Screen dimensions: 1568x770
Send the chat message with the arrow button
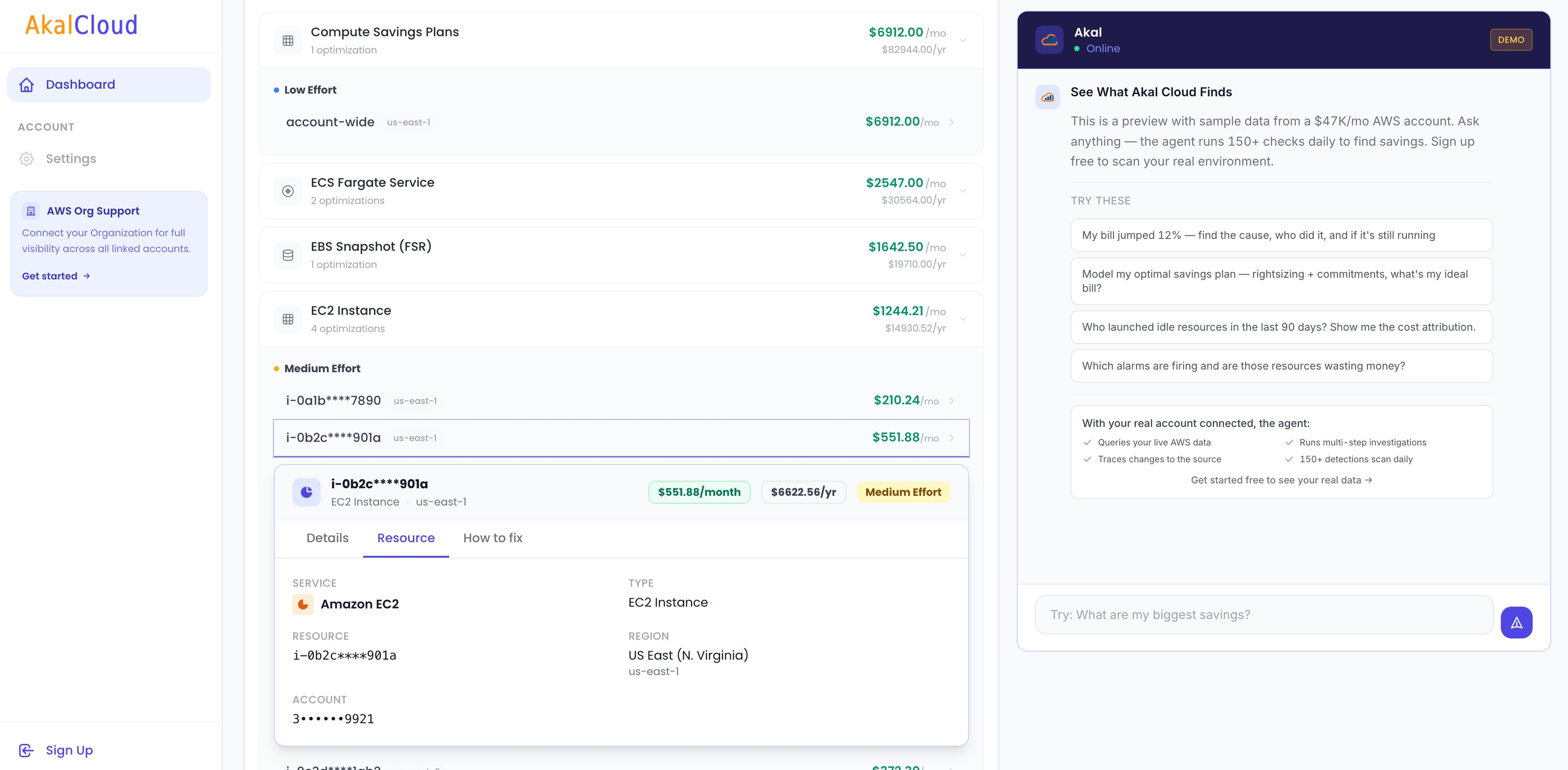1516,622
